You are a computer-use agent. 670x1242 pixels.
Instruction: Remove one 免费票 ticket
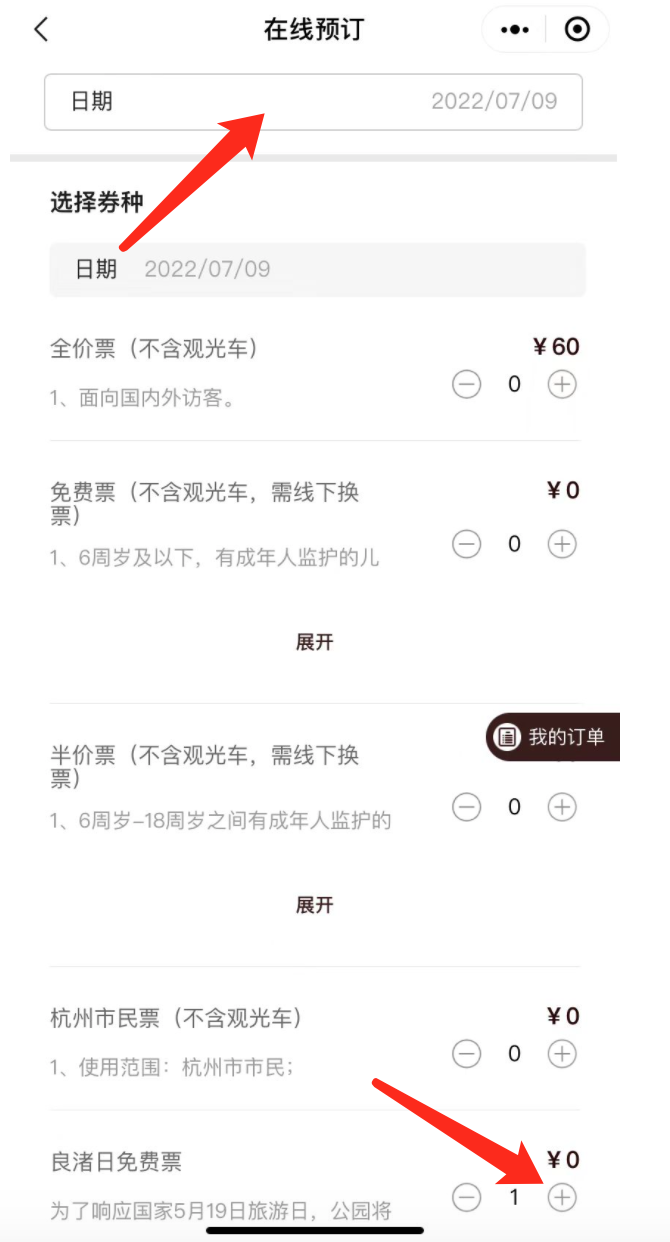pos(467,544)
